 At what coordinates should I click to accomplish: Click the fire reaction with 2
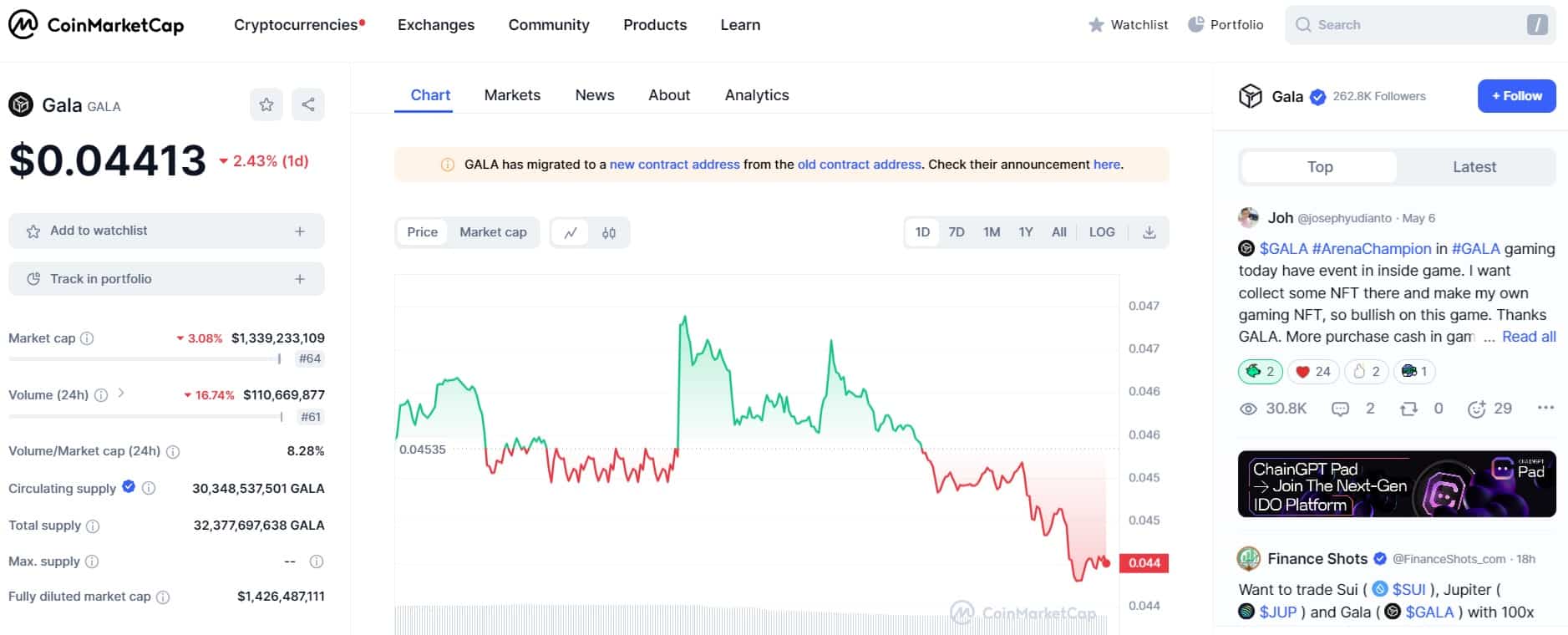pyautogui.click(x=1366, y=372)
